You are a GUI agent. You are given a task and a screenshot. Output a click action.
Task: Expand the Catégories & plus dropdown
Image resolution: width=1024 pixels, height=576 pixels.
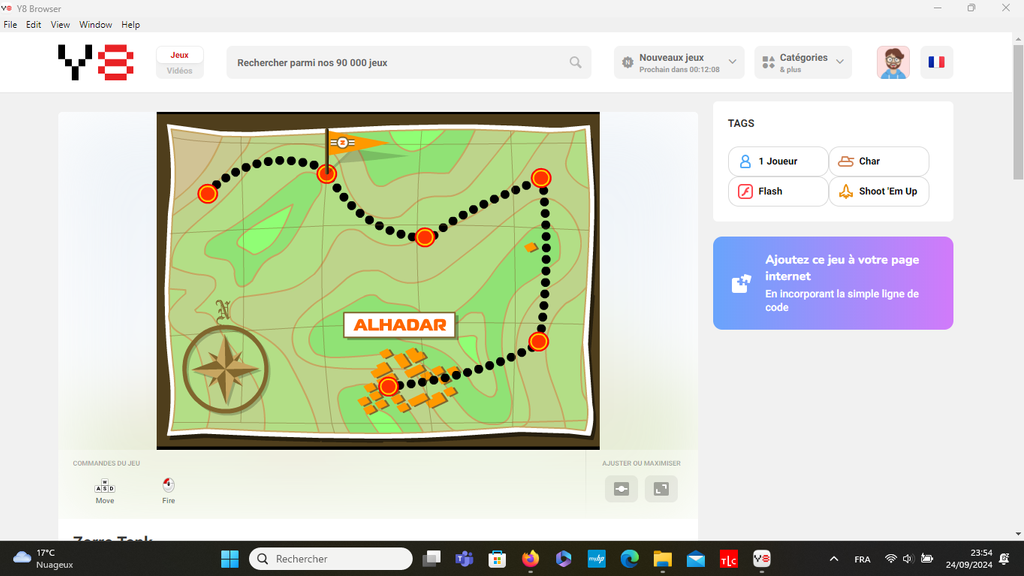[x=803, y=63]
